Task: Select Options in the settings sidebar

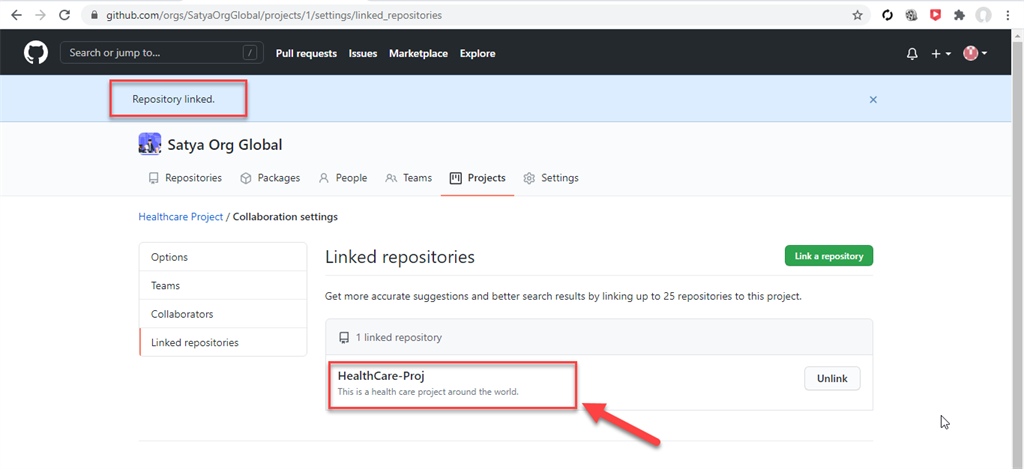Action: point(169,257)
